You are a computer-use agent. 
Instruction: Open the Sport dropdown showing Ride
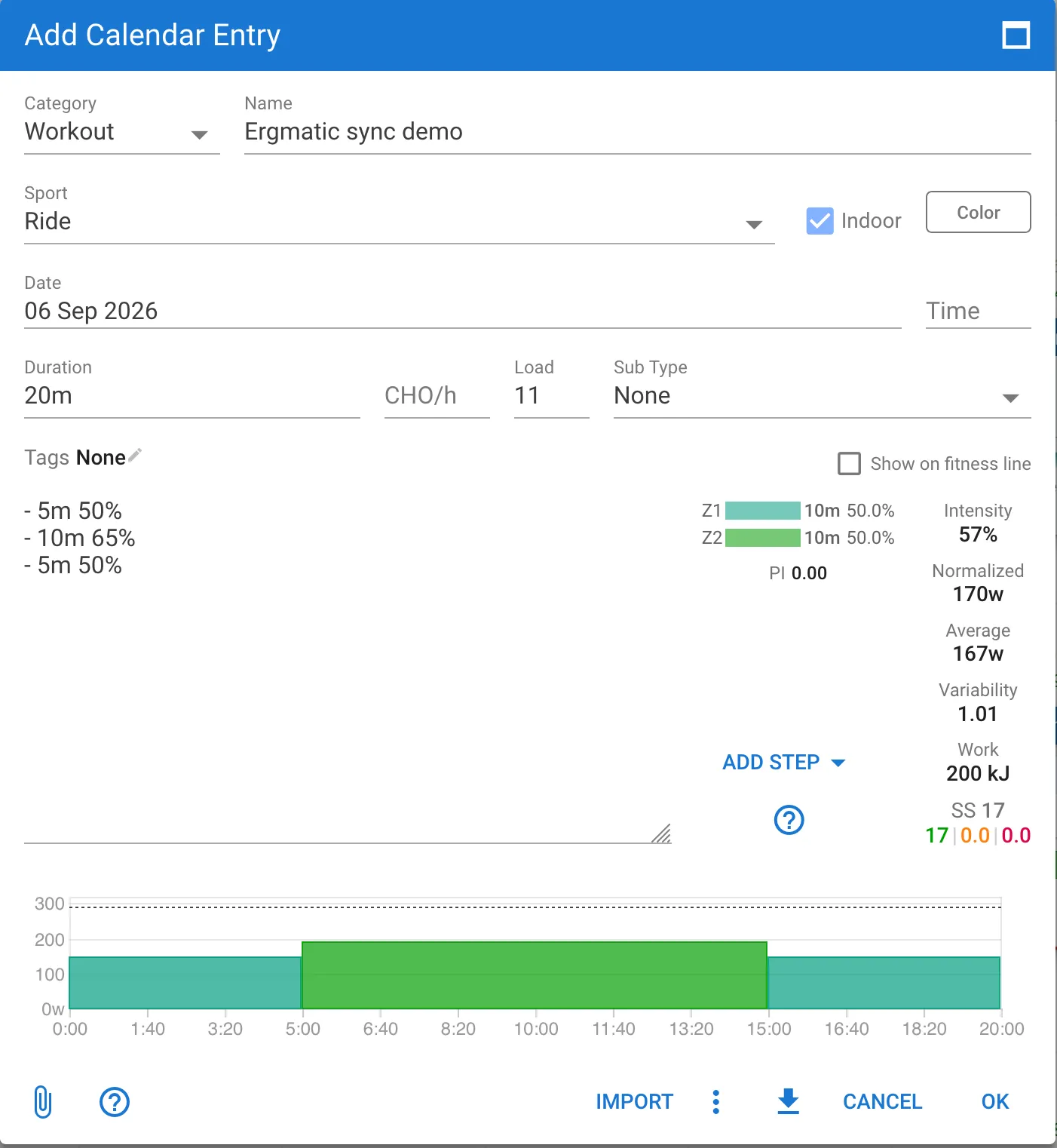click(x=400, y=222)
